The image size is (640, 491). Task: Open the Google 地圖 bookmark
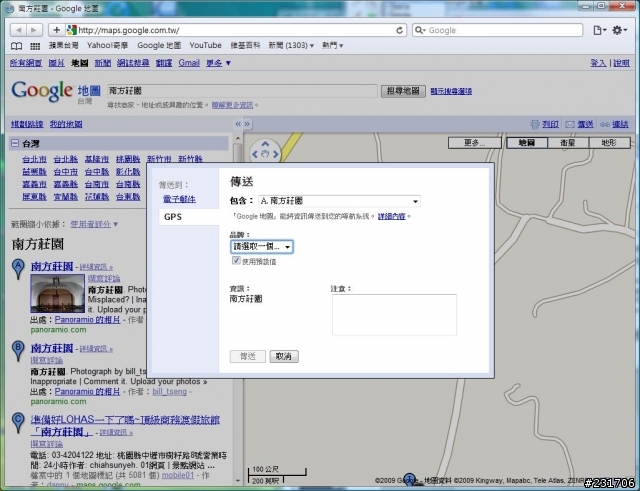(159, 45)
